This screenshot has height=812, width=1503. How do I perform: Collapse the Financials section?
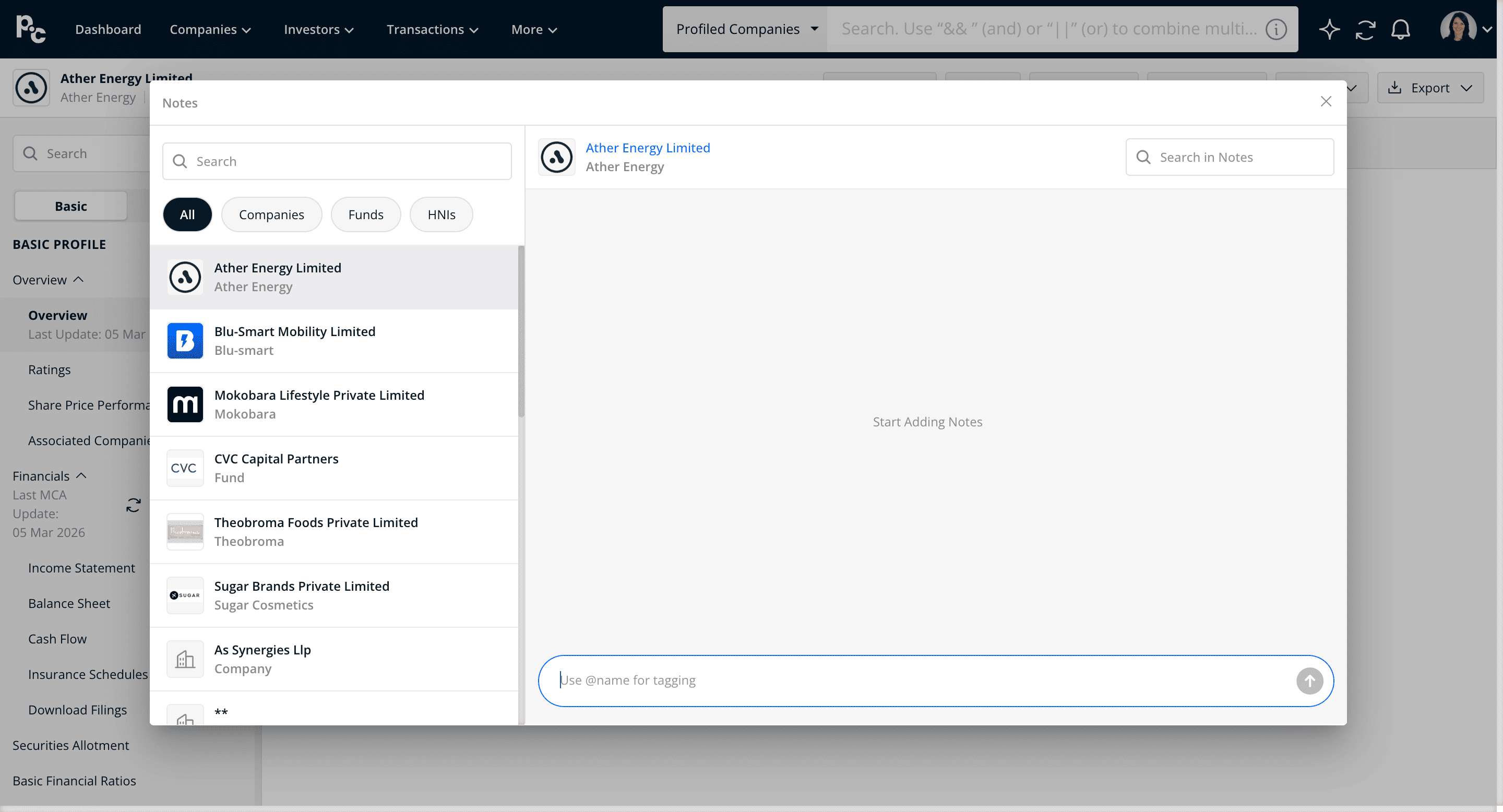click(50, 476)
